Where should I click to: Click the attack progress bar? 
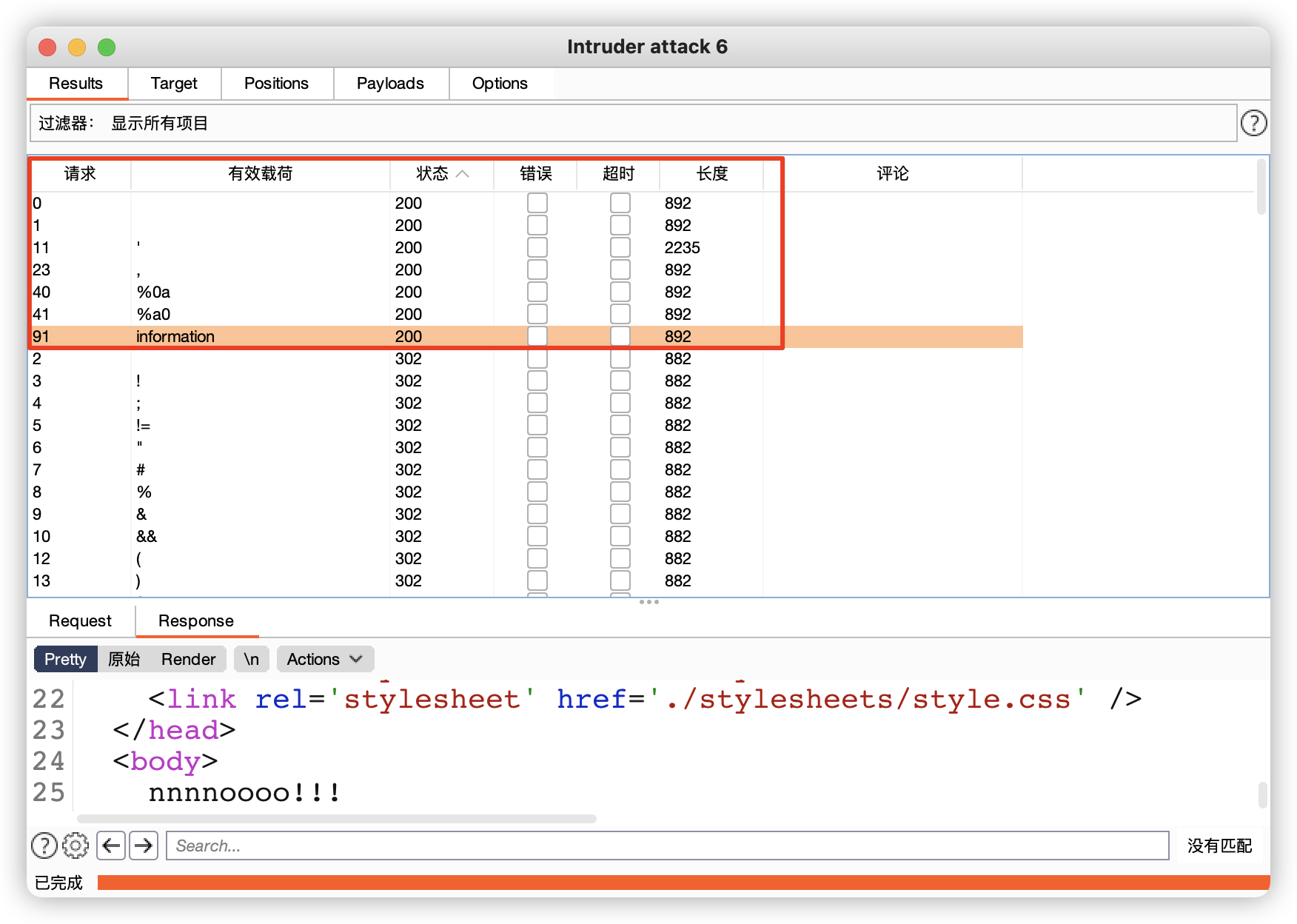(684, 883)
